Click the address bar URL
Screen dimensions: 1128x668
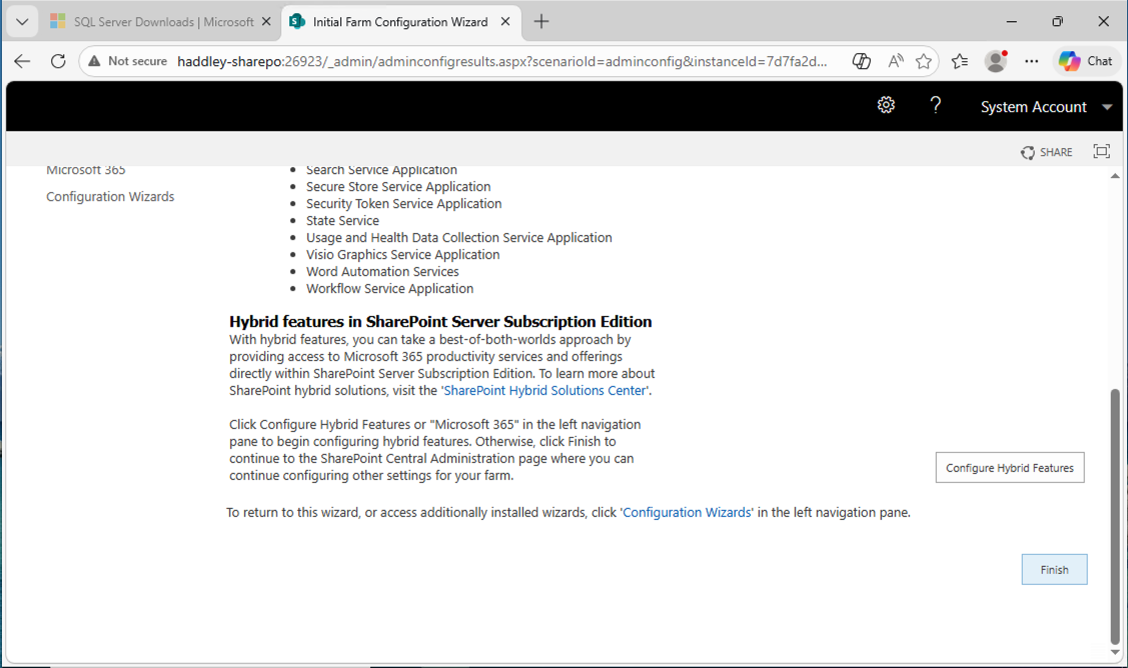tap(502, 61)
